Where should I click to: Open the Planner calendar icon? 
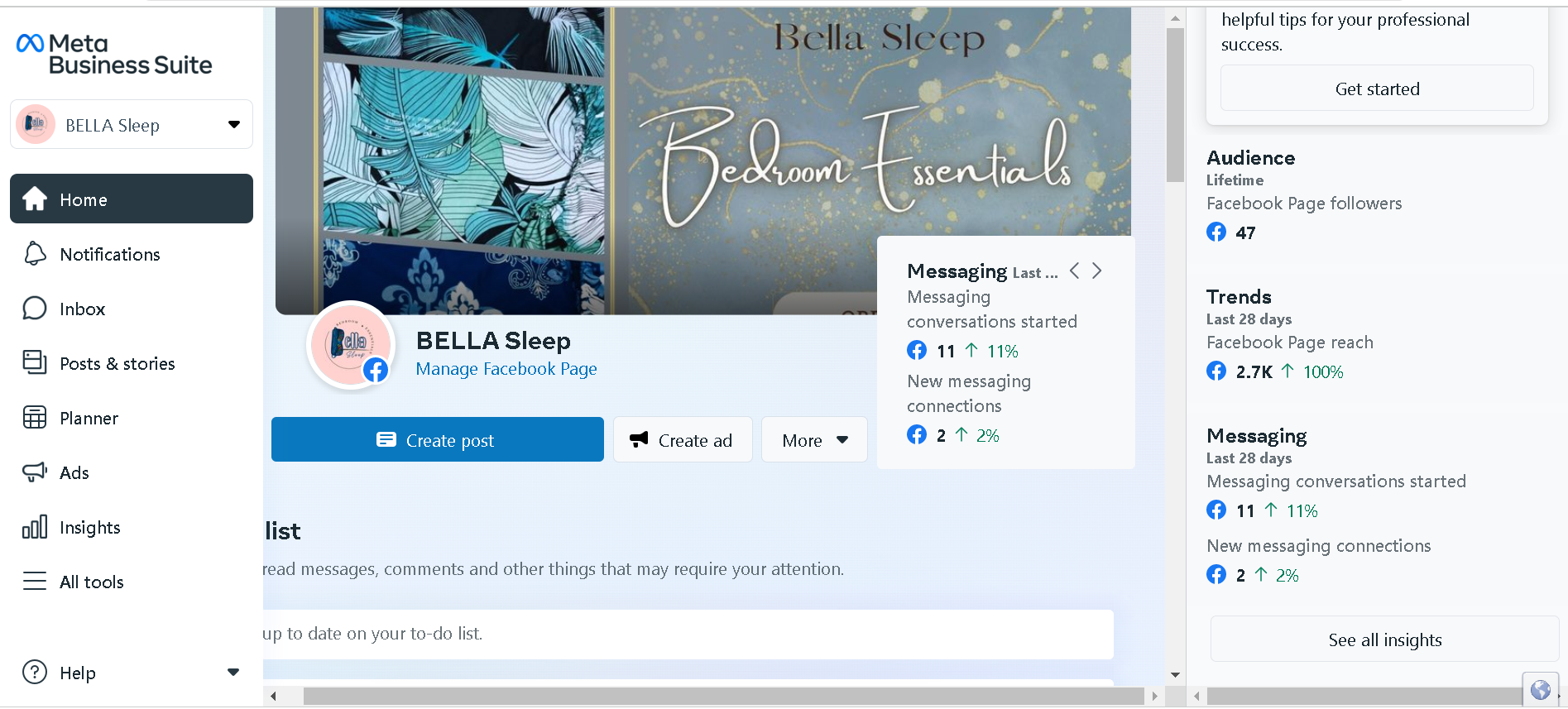[x=35, y=418]
